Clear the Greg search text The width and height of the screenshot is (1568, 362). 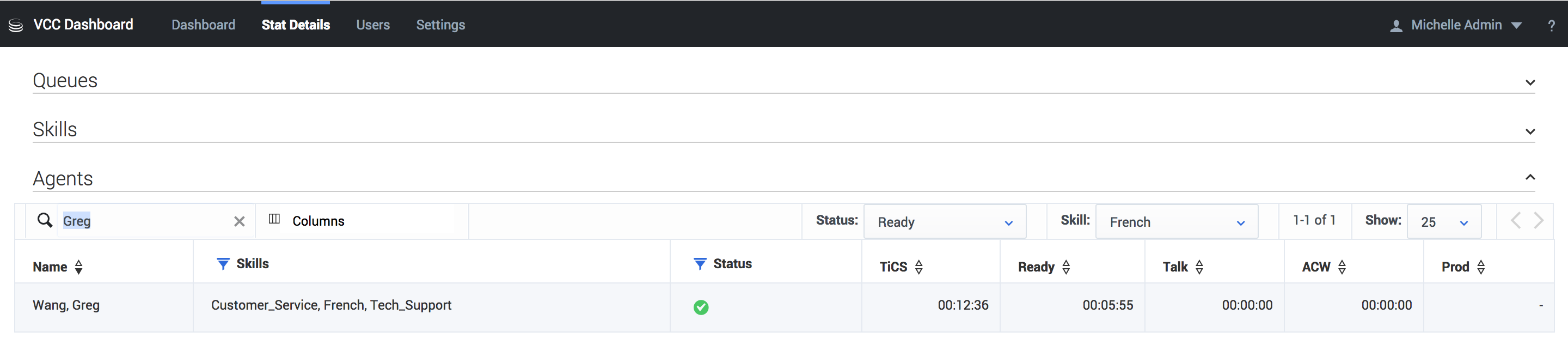(x=239, y=221)
